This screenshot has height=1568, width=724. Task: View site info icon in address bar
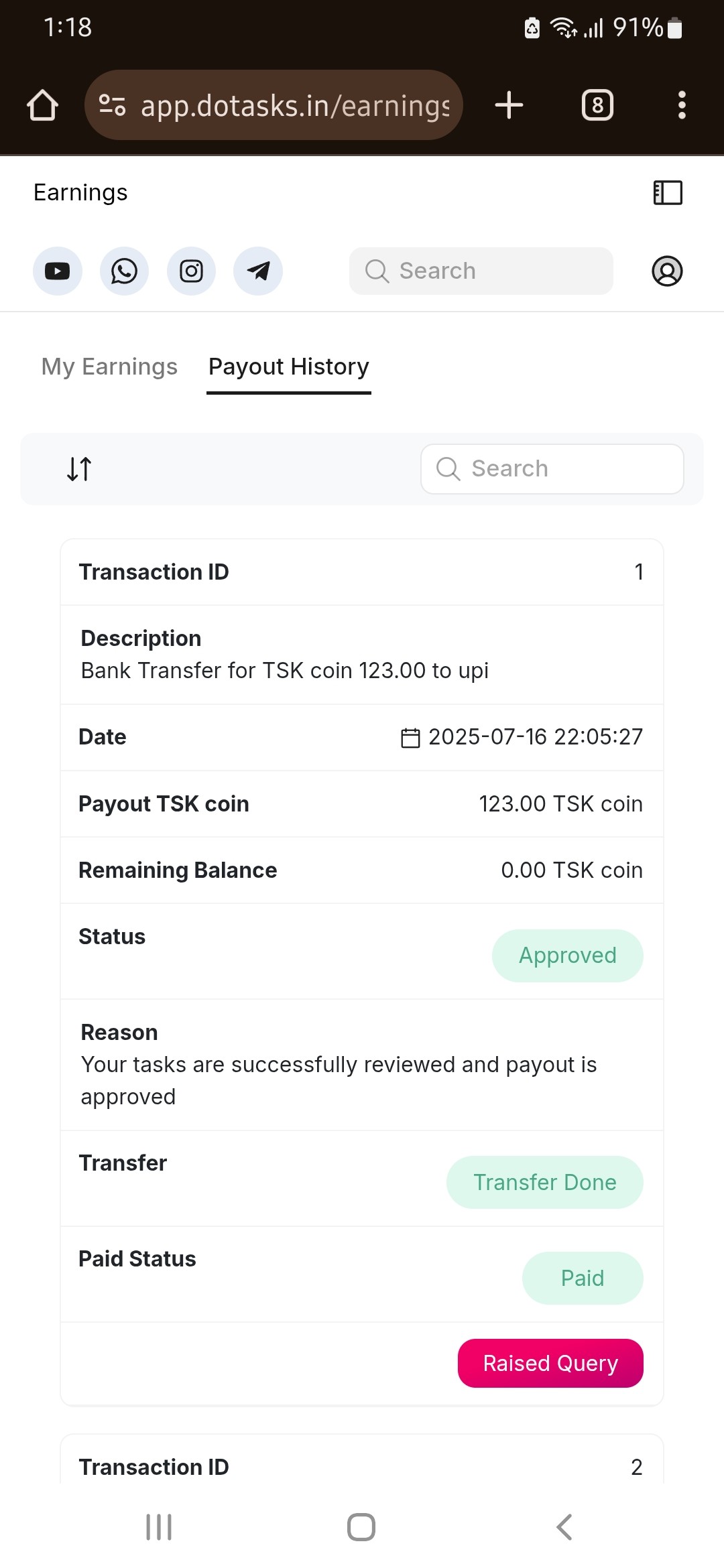pos(112,105)
